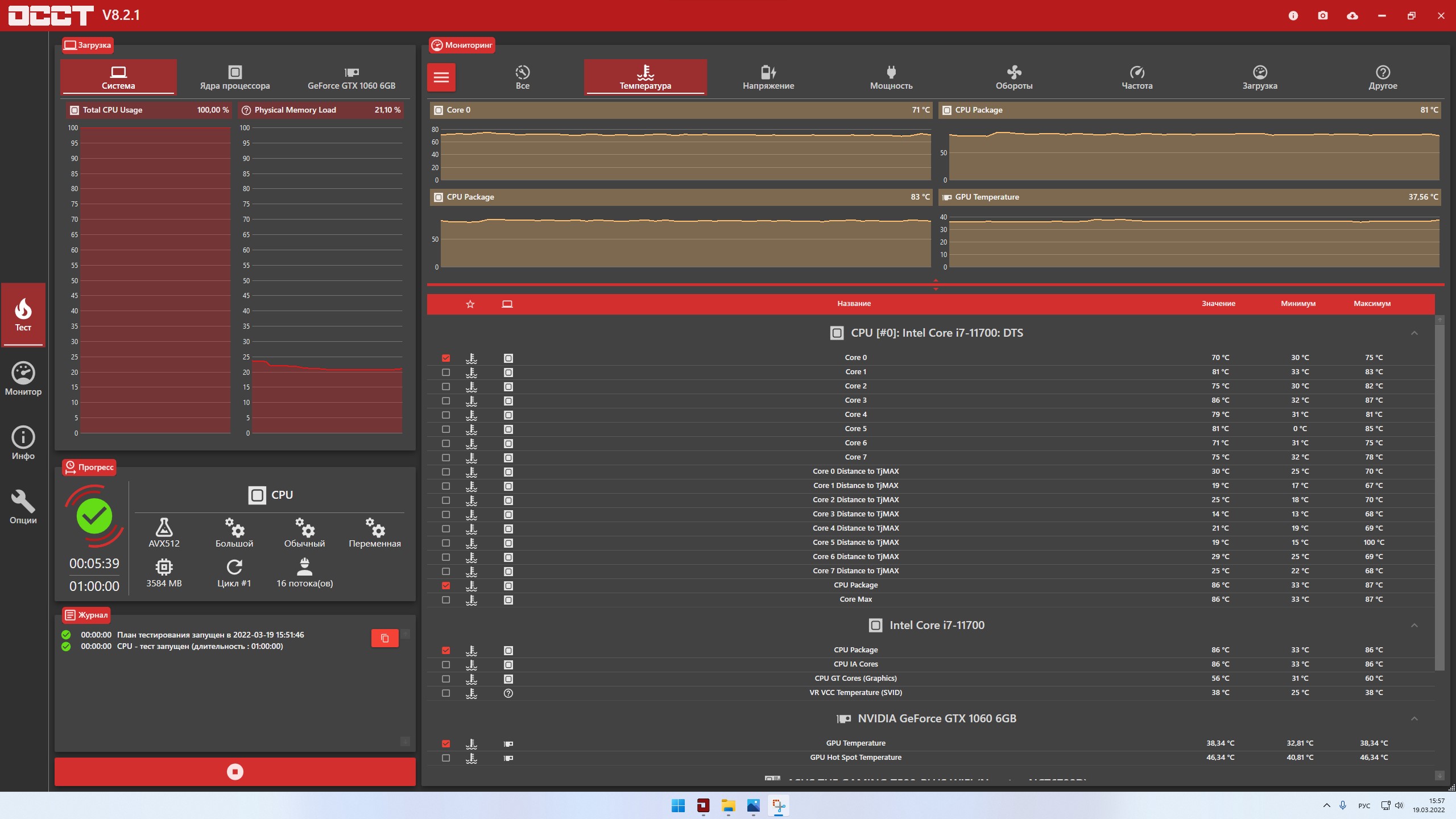
Task: Click the screenshot camera icon in title bar
Action: click(x=1323, y=16)
